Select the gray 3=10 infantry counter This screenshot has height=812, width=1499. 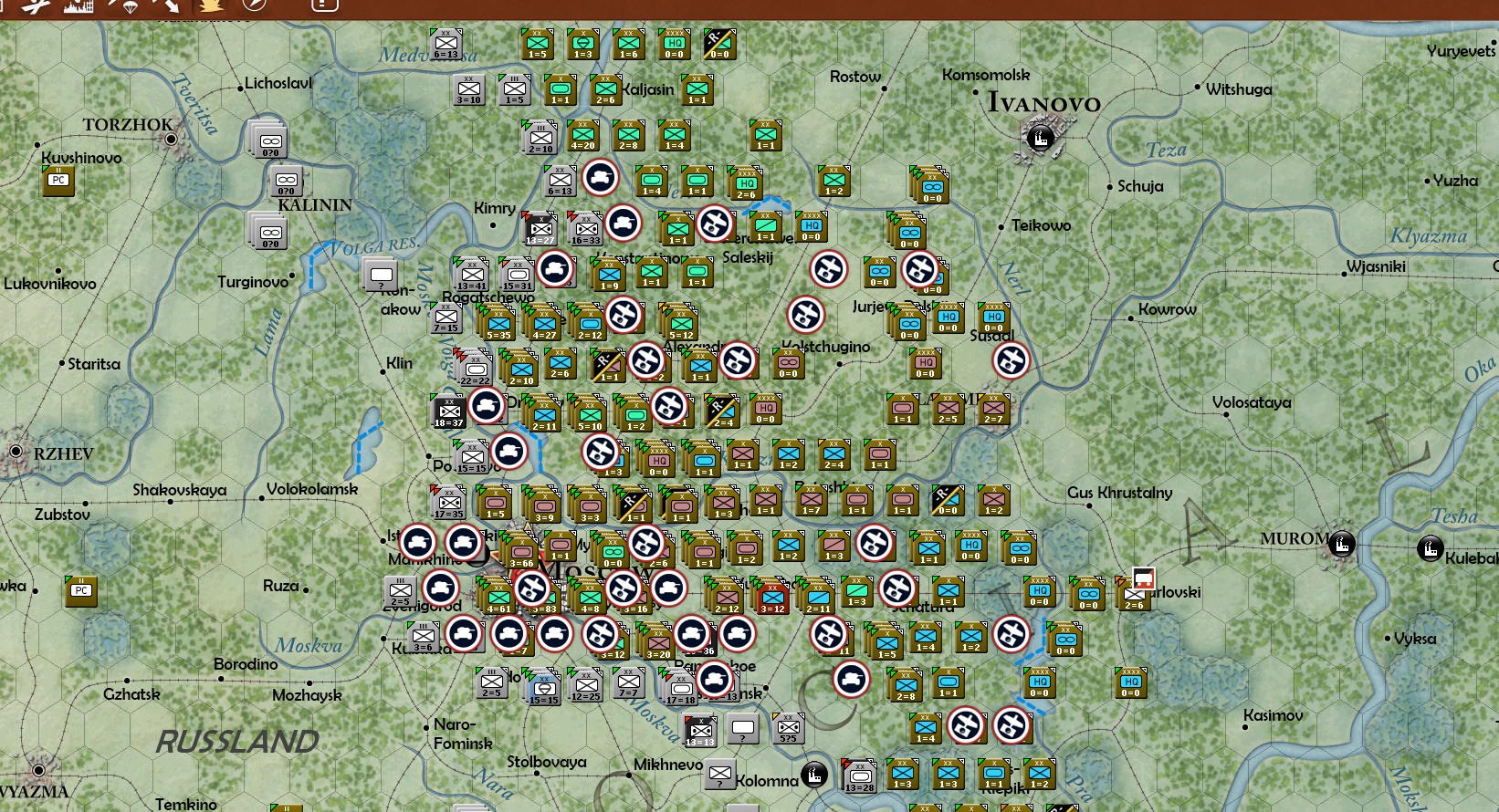(x=469, y=89)
